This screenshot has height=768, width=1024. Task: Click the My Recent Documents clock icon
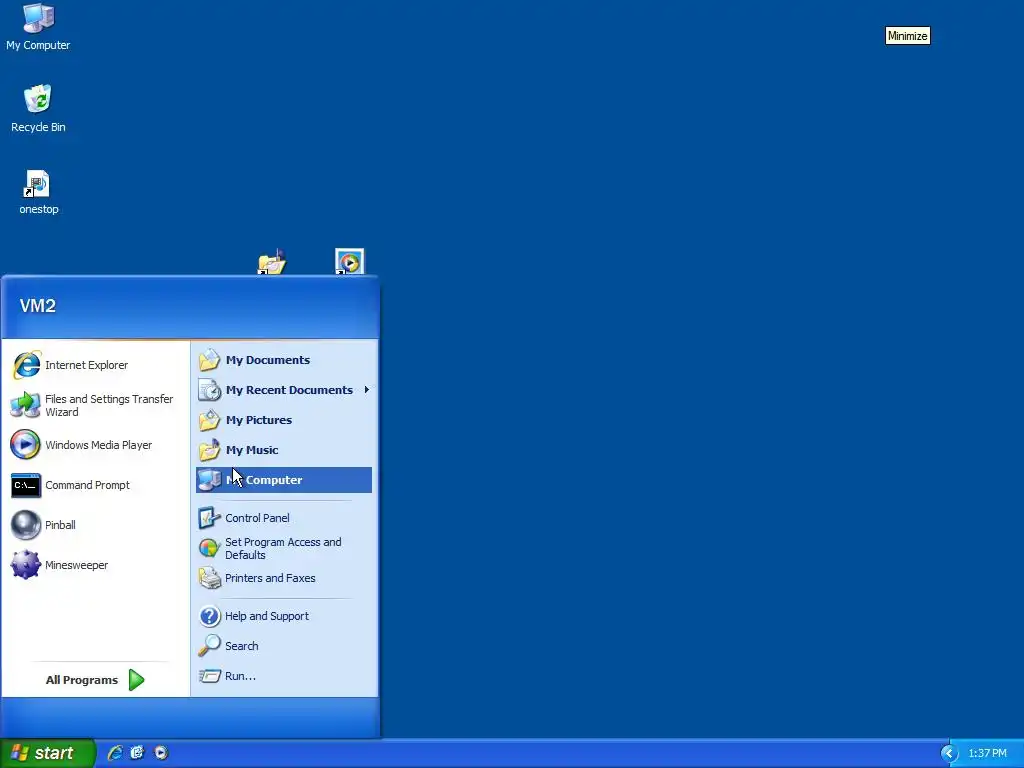pyautogui.click(x=210, y=390)
